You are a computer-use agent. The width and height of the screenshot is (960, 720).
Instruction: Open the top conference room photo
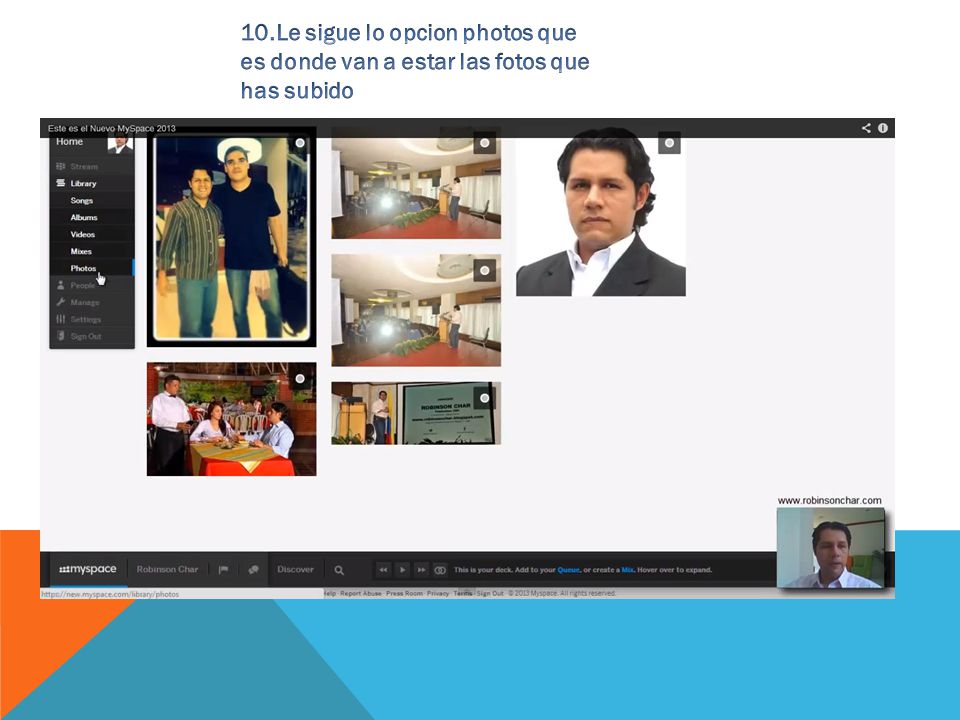[416, 184]
